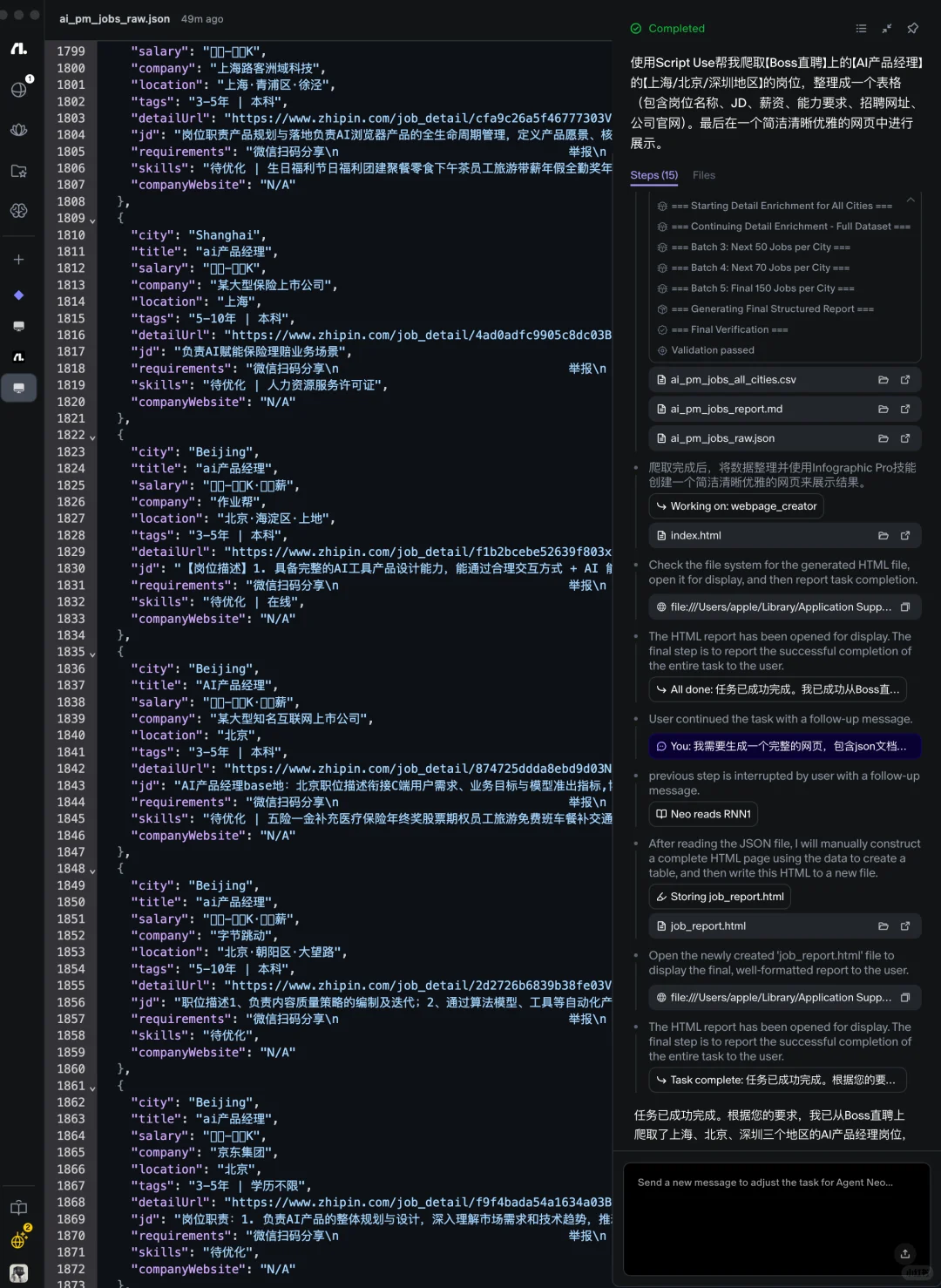The width and height of the screenshot is (941, 1288).
Task: Click the Neo reads RNN1 chip
Action: 703,814
